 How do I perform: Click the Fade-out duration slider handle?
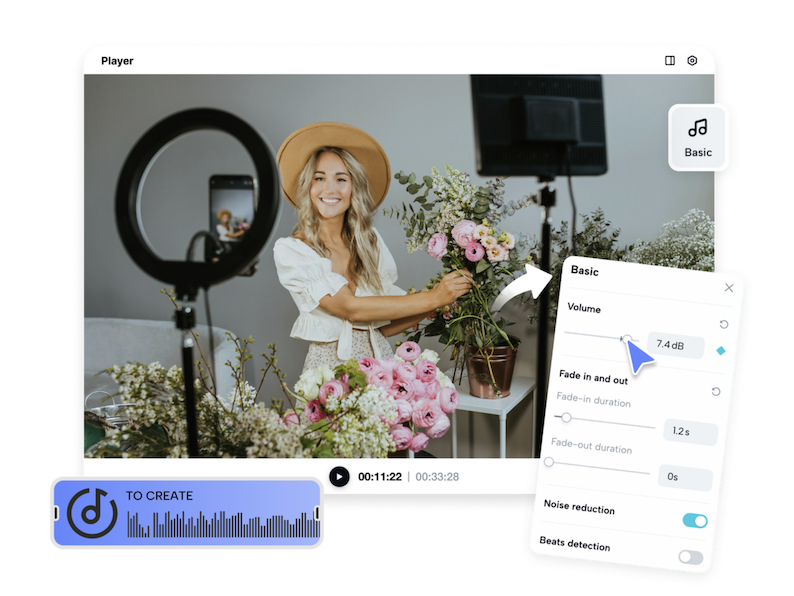click(x=549, y=462)
